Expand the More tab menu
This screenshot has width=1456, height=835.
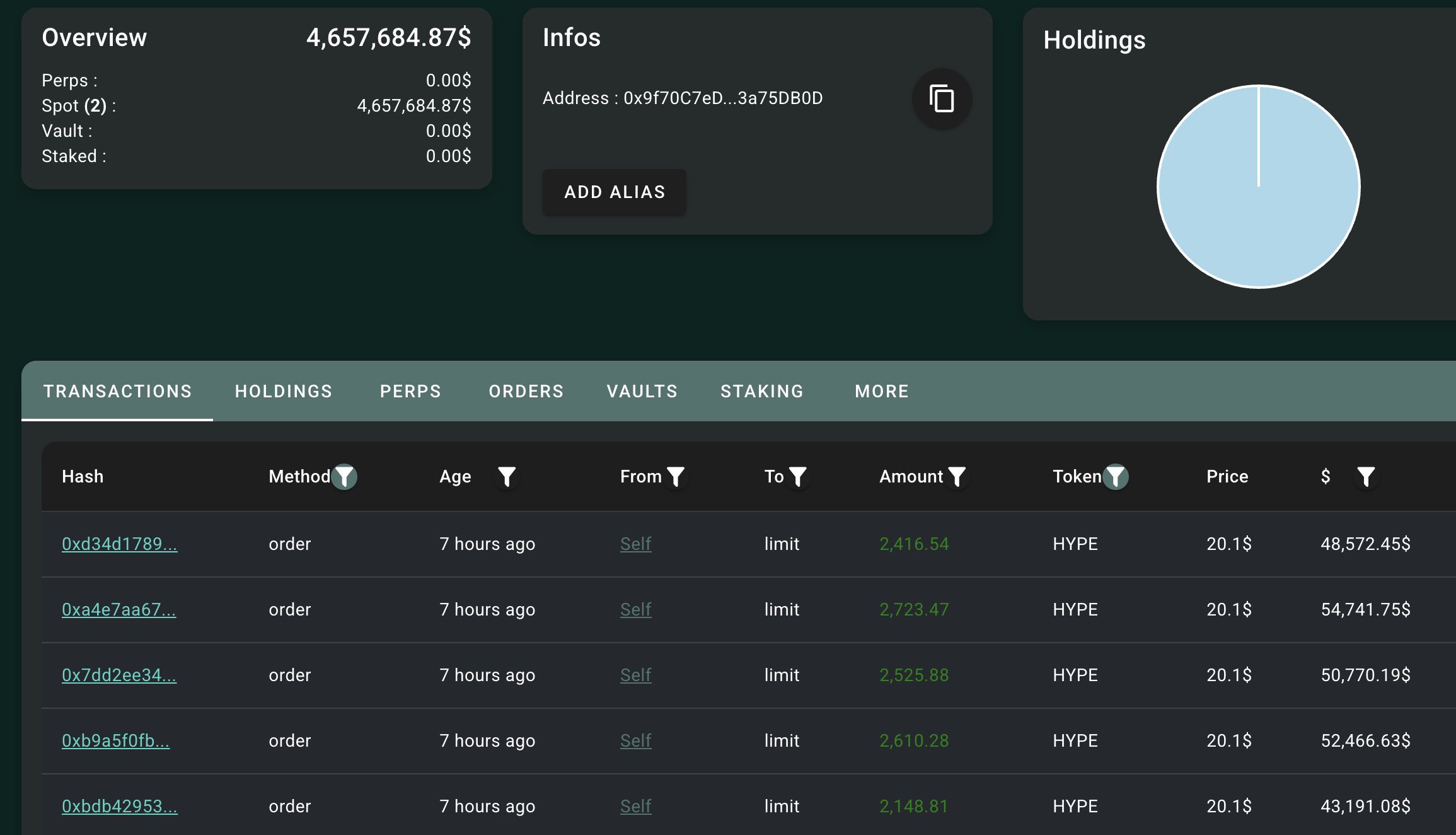pos(882,391)
